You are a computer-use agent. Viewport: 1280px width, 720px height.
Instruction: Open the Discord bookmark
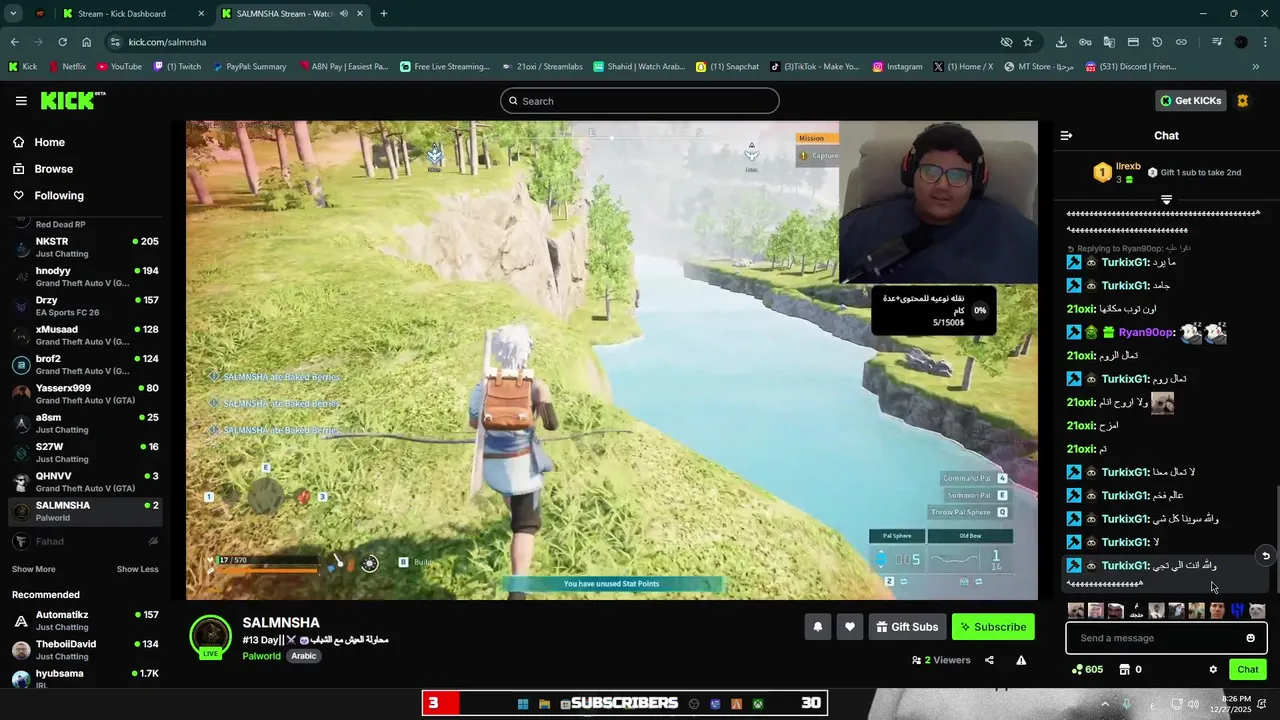pos(1131,67)
